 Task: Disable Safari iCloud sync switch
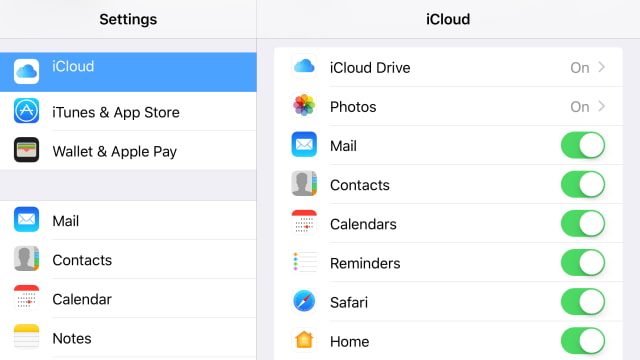coord(583,302)
